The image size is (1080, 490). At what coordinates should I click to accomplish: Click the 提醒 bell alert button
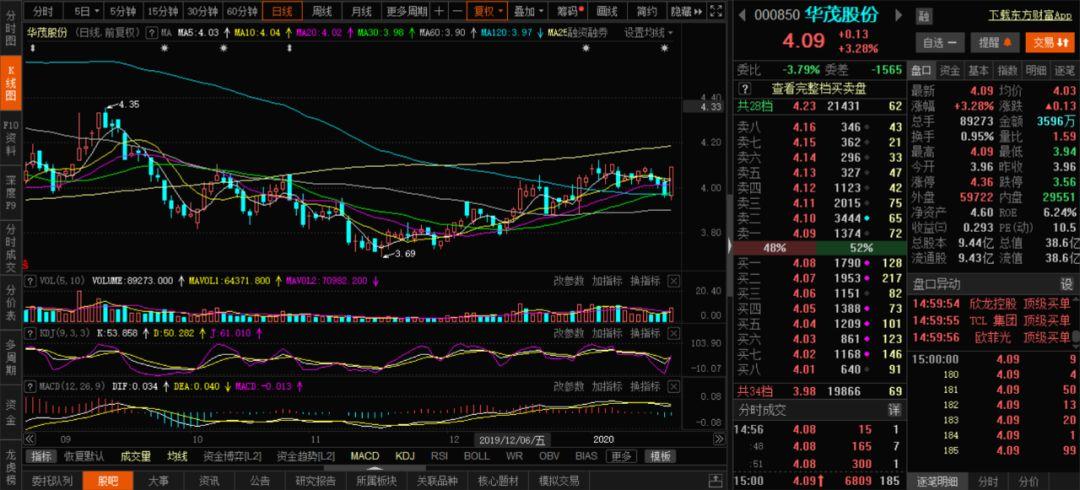point(995,42)
